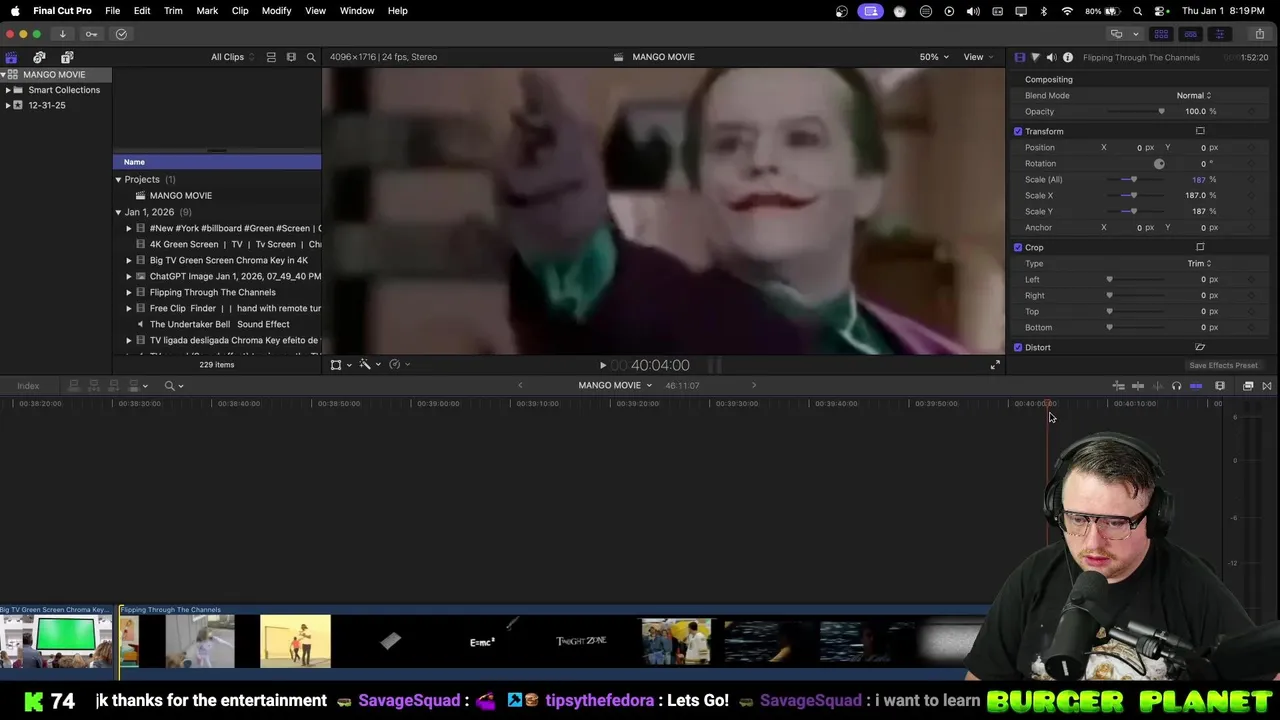Viewport: 1280px width, 720px height.
Task: Toggle the browser layout button
Action: [x=1161, y=34]
